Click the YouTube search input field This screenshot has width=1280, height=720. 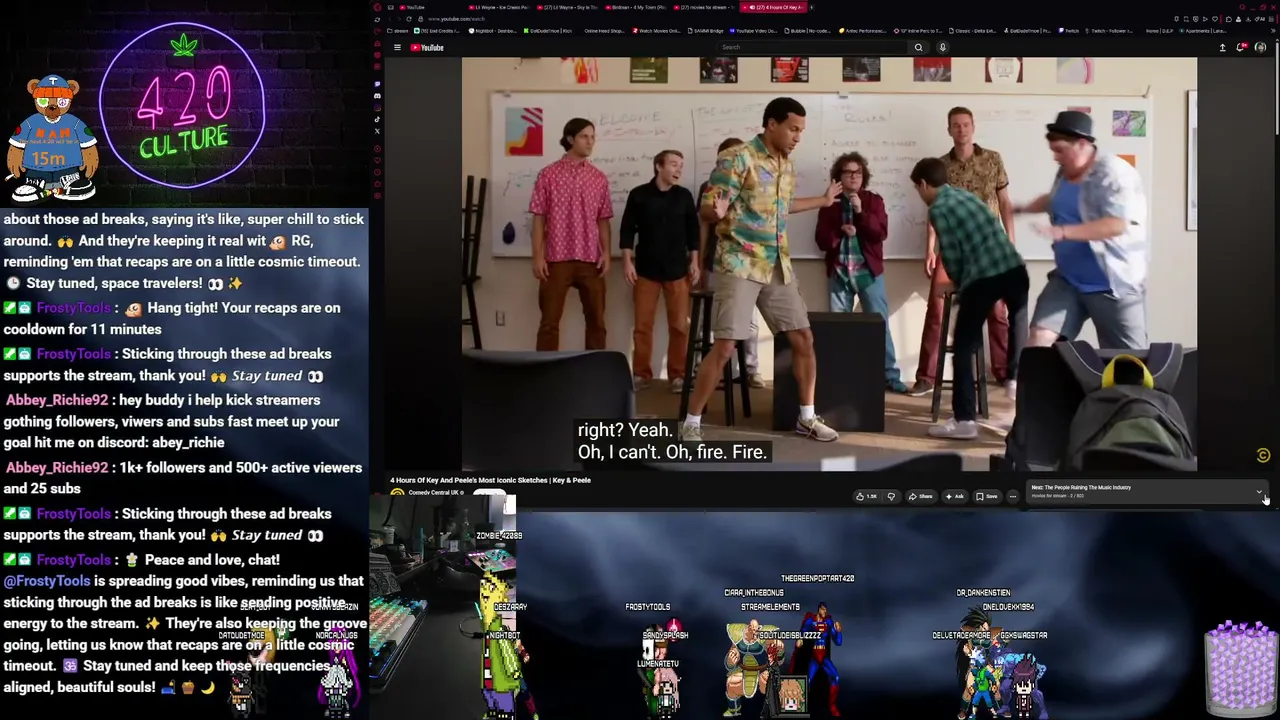813,47
